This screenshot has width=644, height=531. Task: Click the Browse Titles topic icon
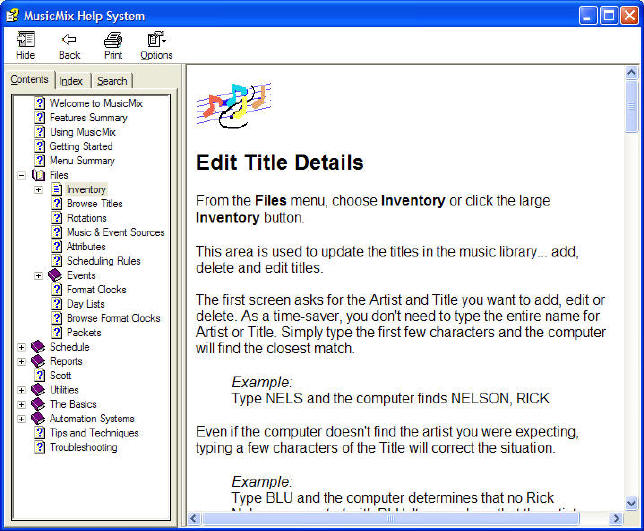[x=57, y=204]
